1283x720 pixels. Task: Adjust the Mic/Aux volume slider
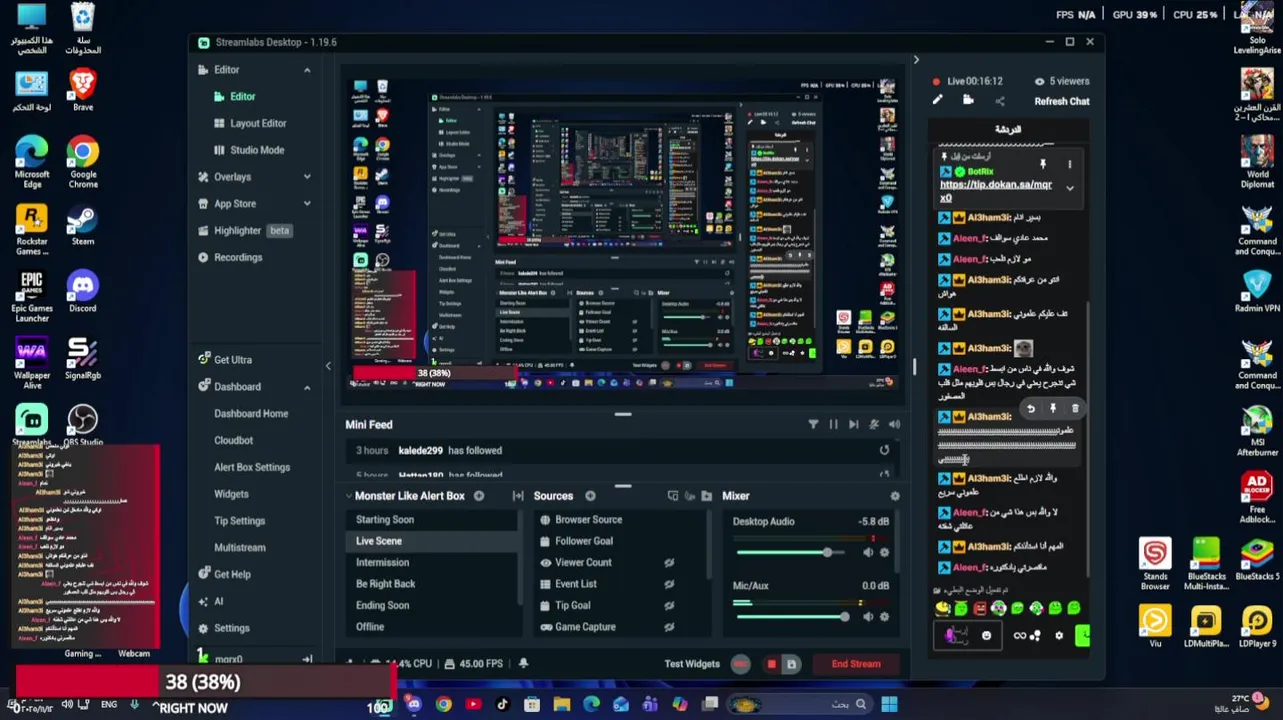792,617
